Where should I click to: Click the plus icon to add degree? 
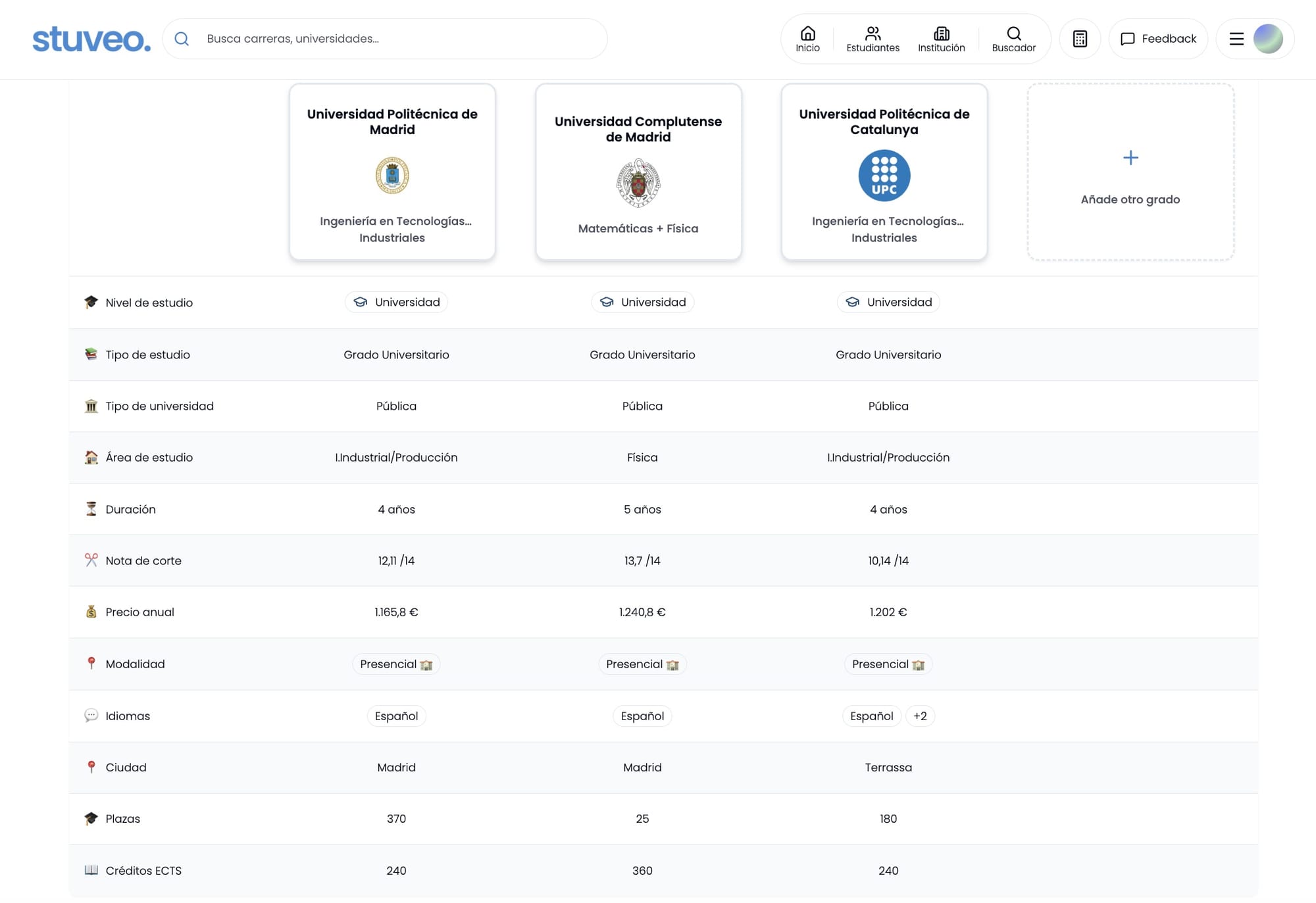coord(1130,158)
